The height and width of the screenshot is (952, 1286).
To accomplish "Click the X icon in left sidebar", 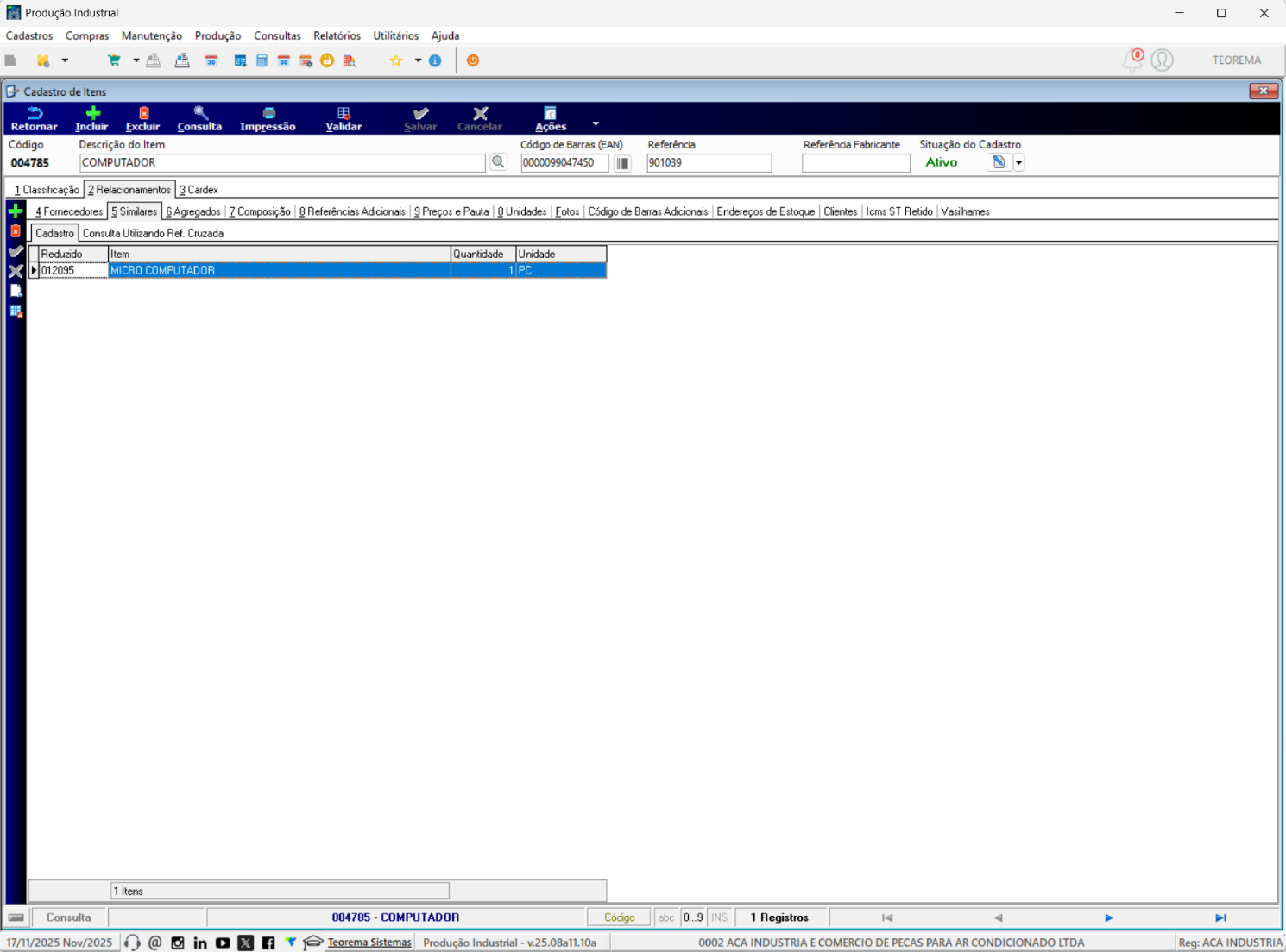I will (x=16, y=271).
